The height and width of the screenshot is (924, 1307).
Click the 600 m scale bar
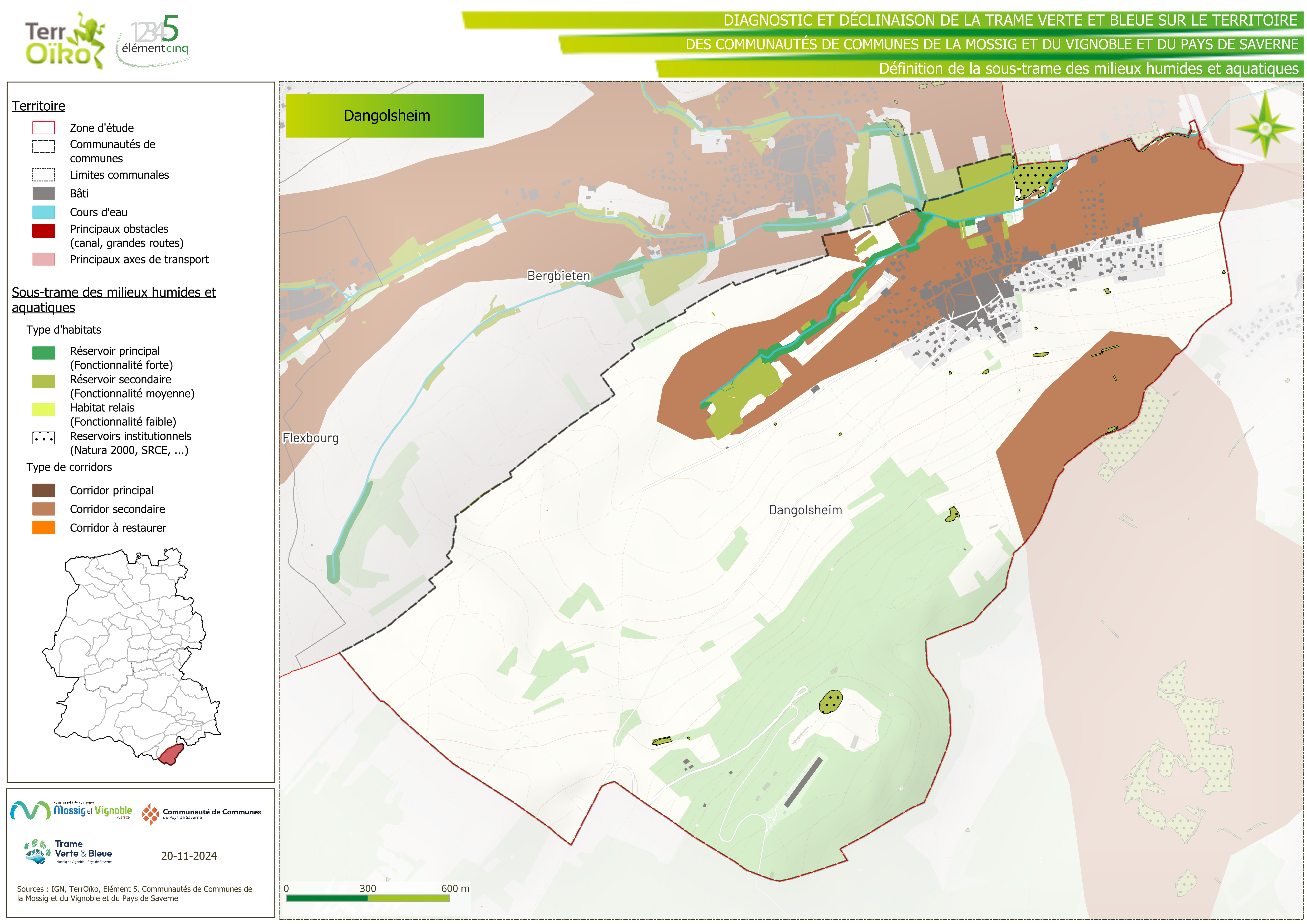[368, 898]
